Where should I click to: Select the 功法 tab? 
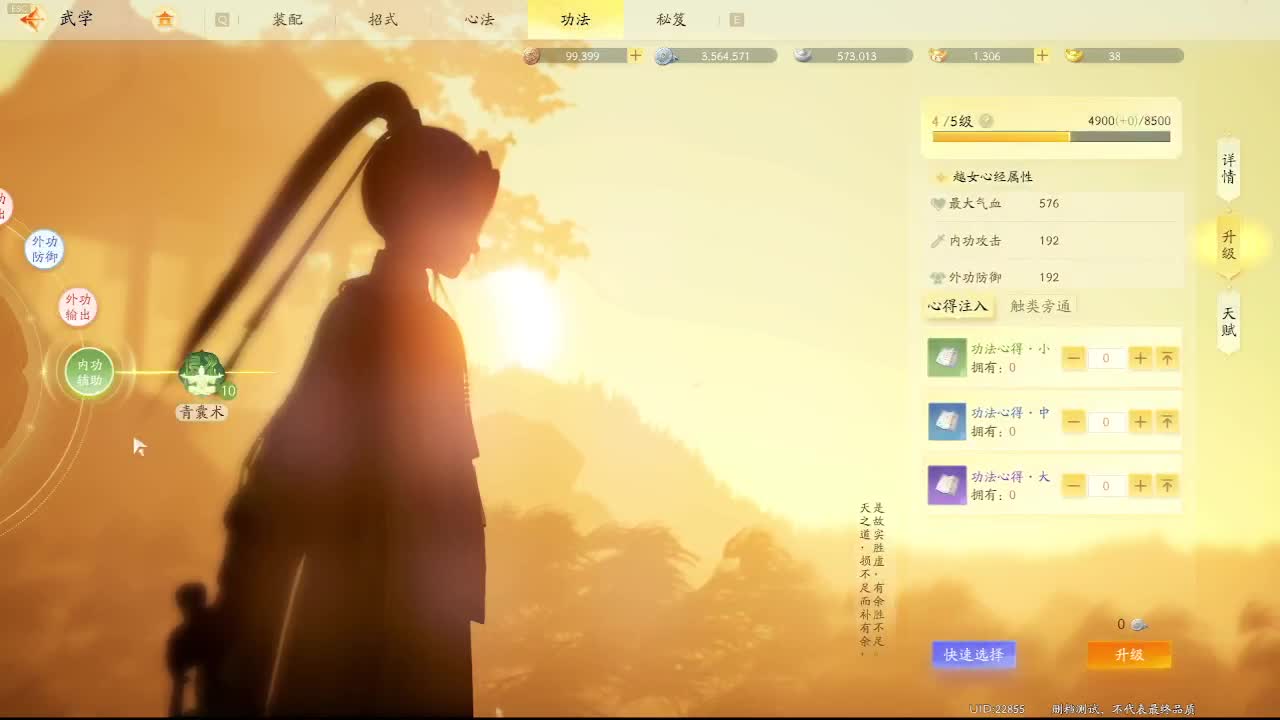point(575,19)
